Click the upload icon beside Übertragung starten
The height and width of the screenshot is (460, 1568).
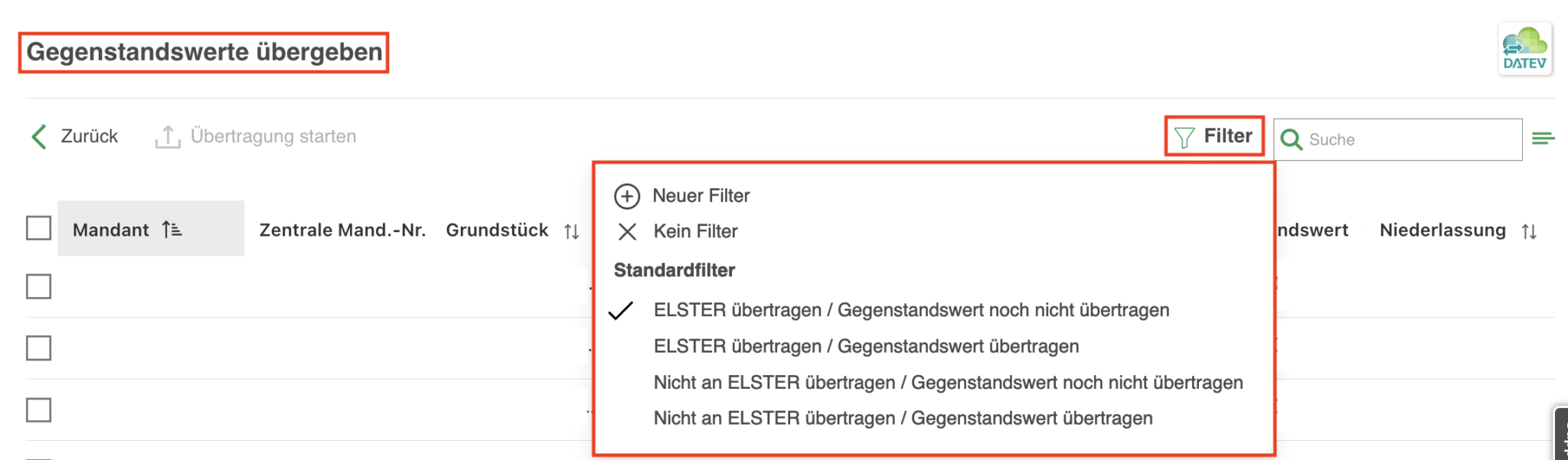tap(168, 137)
